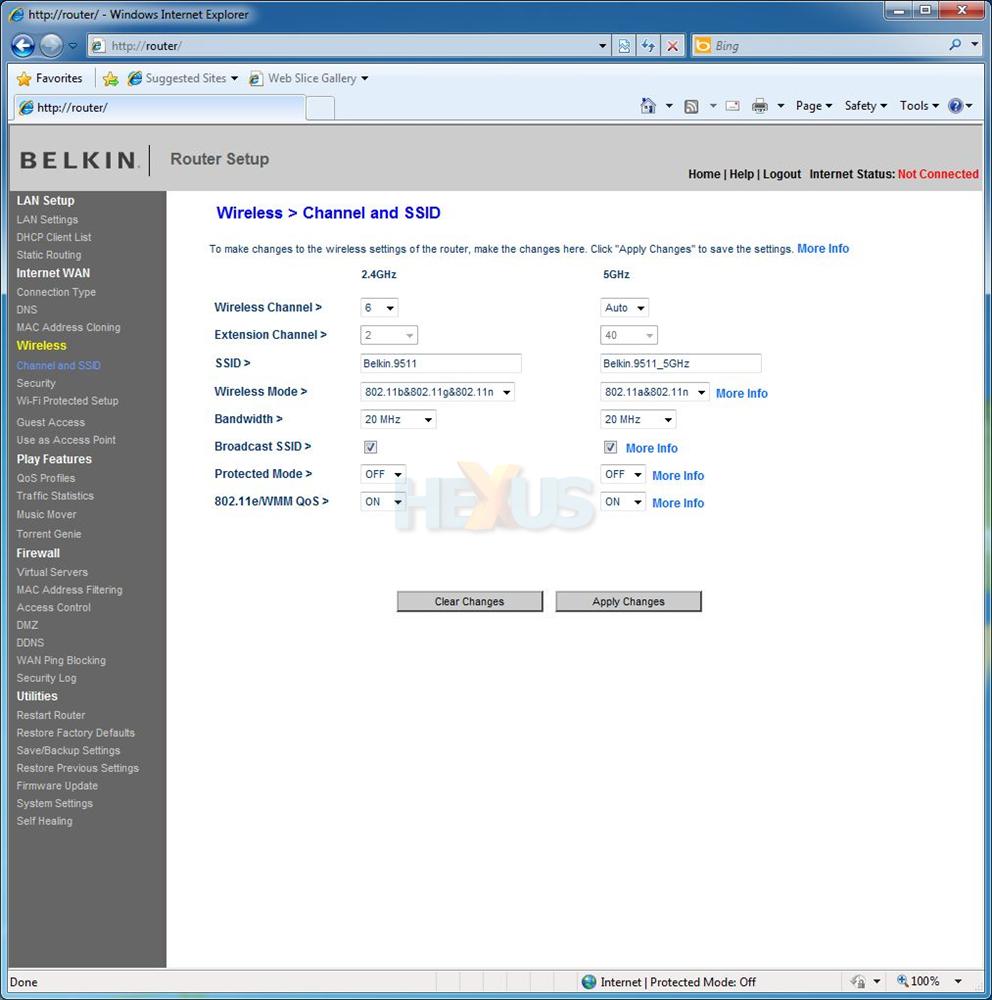The height and width of the screenshot is (1000, 992).
Task: Click the Compatibility View icon in address bar
Action: point(624,45)
